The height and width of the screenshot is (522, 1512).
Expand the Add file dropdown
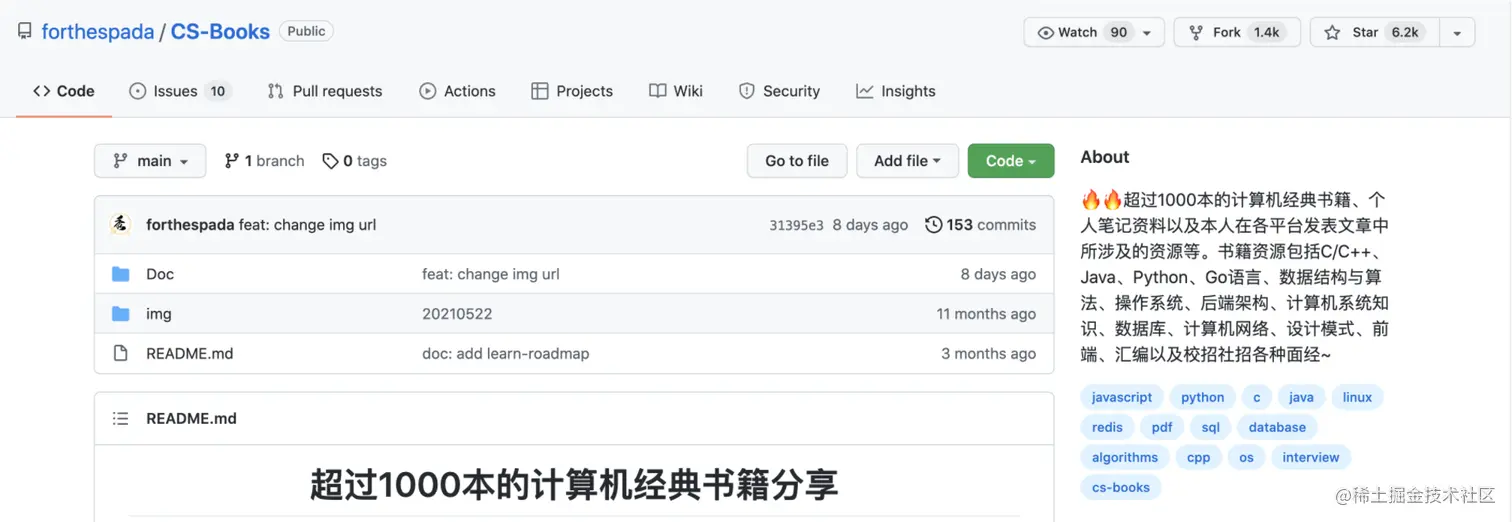(907, 161)
